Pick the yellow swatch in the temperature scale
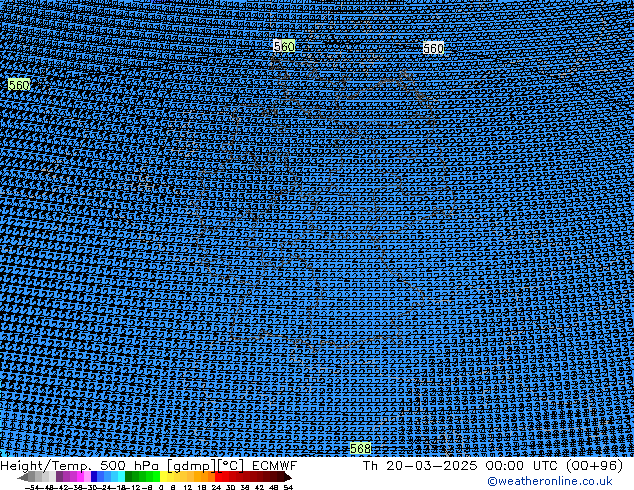Viewport: 634px width, 490px height. coord(163,477)
